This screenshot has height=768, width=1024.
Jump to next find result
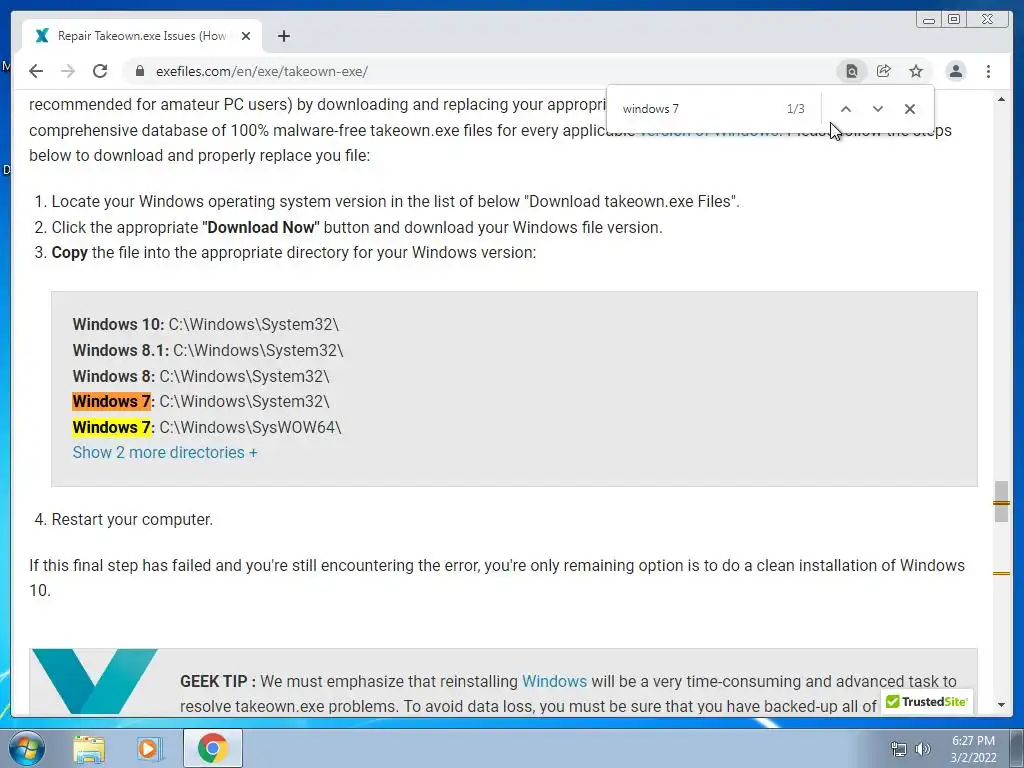tap(878, 109)
